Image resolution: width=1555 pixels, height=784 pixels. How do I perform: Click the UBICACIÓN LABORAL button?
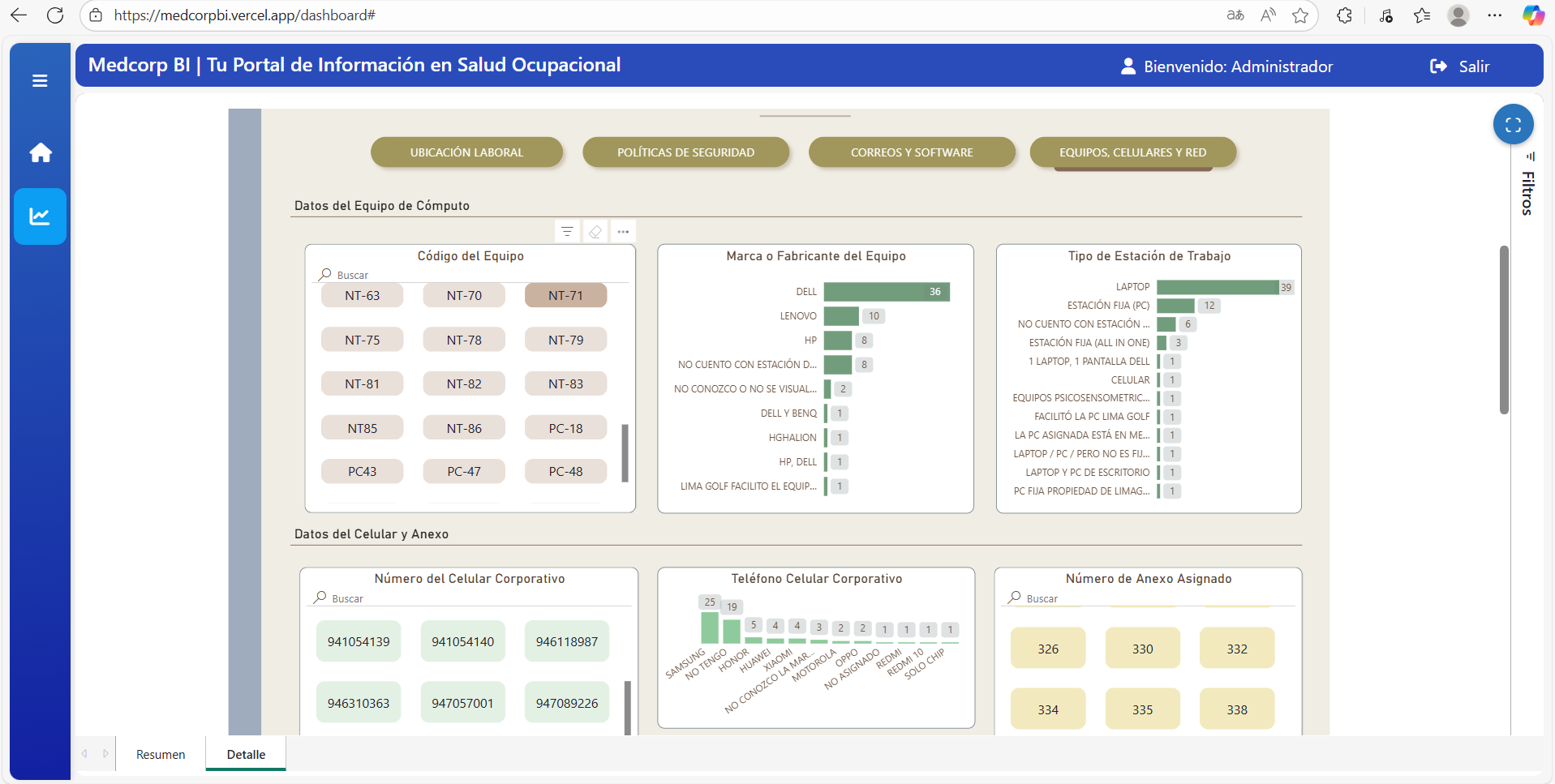[466, 152]
